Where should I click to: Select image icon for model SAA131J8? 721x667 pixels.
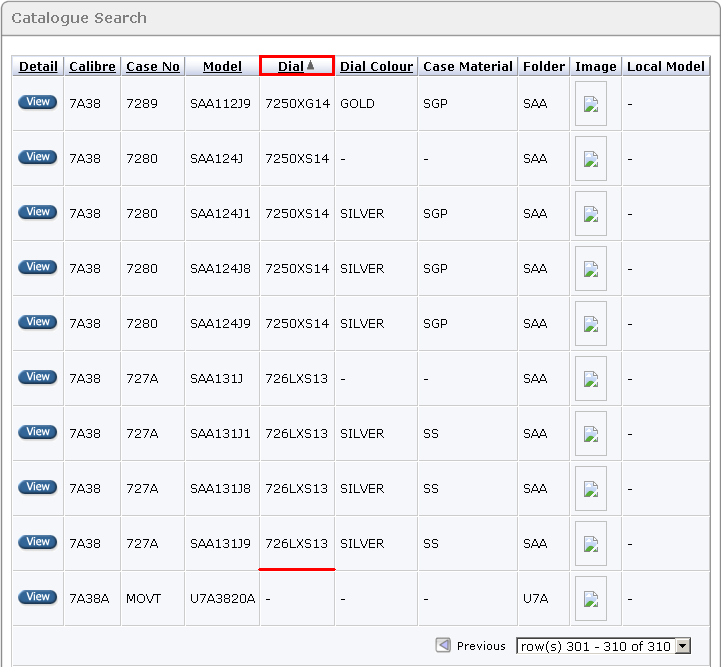pyautogui.click(x=591, y=489)
